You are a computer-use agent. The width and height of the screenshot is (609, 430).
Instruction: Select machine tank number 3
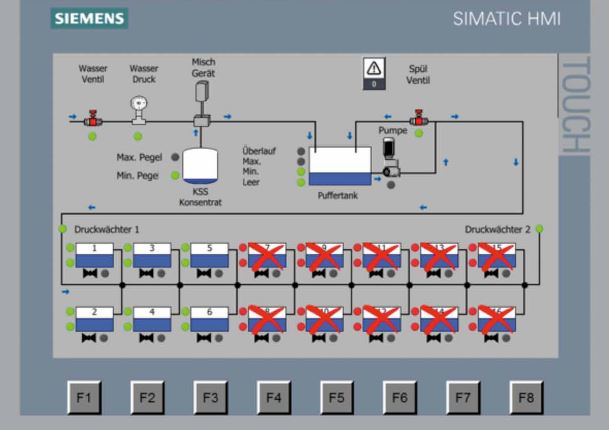coord(151,254)
